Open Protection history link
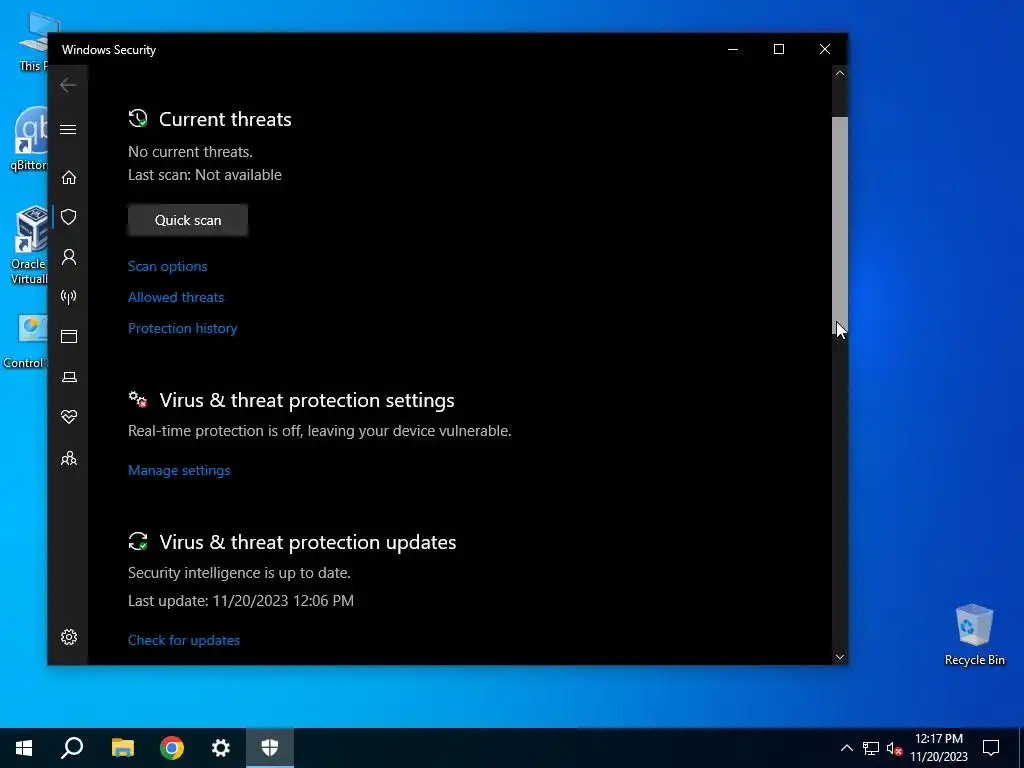Screen dimensions: 1024x768 point(182,328)
